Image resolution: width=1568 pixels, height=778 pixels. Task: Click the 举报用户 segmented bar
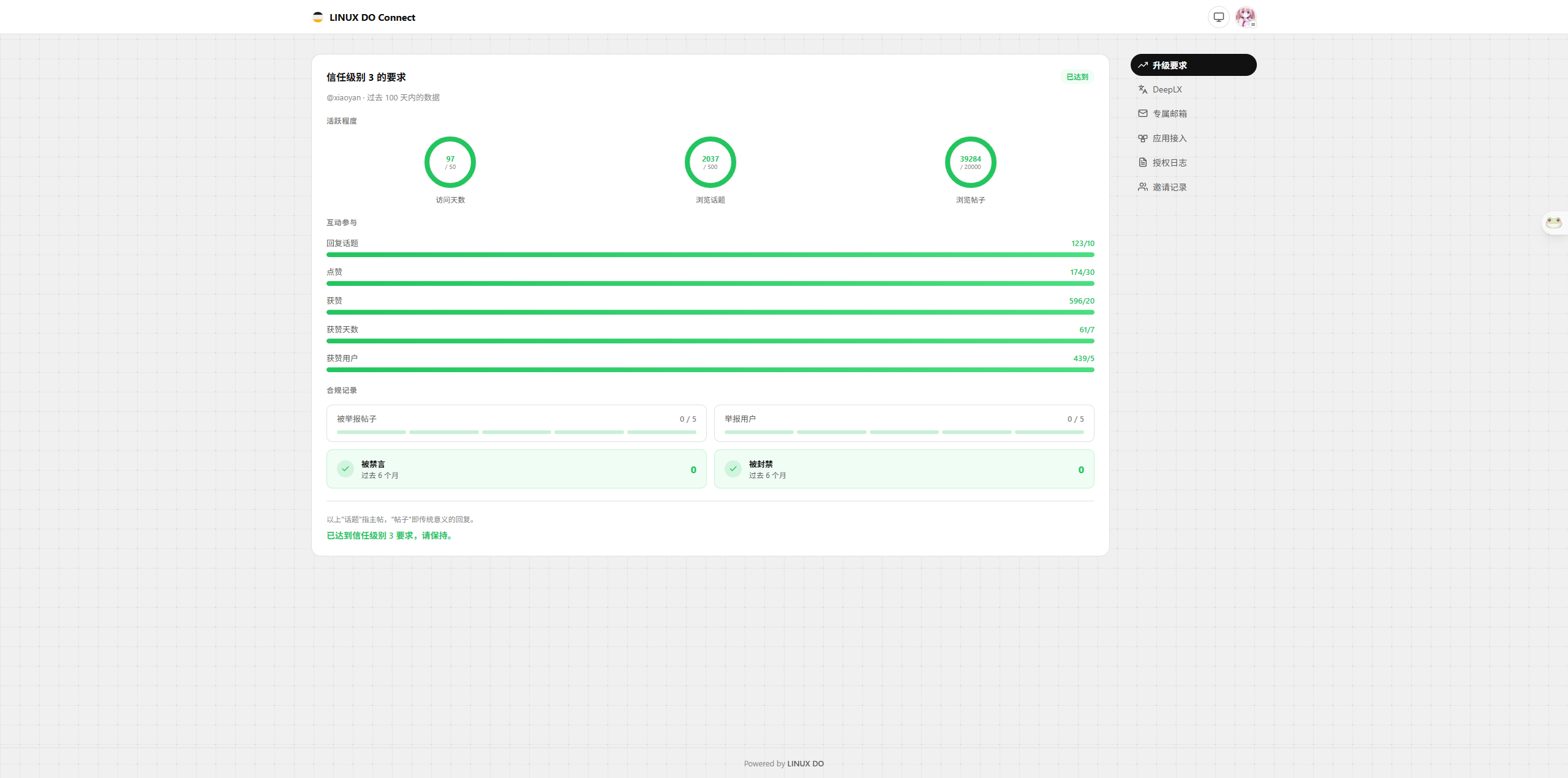coord(904,432)
